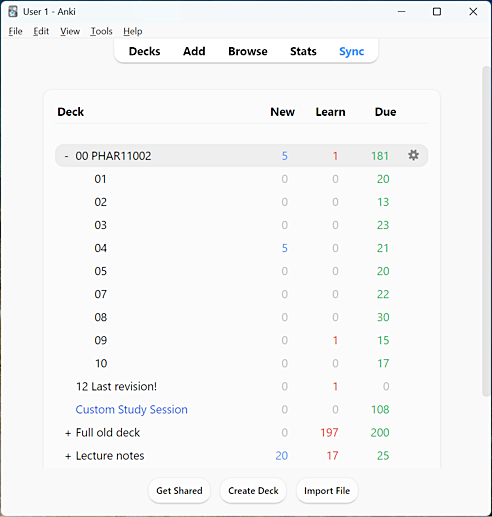Sync the collection via Sync
Screen dimensions: 492x517
352,51
